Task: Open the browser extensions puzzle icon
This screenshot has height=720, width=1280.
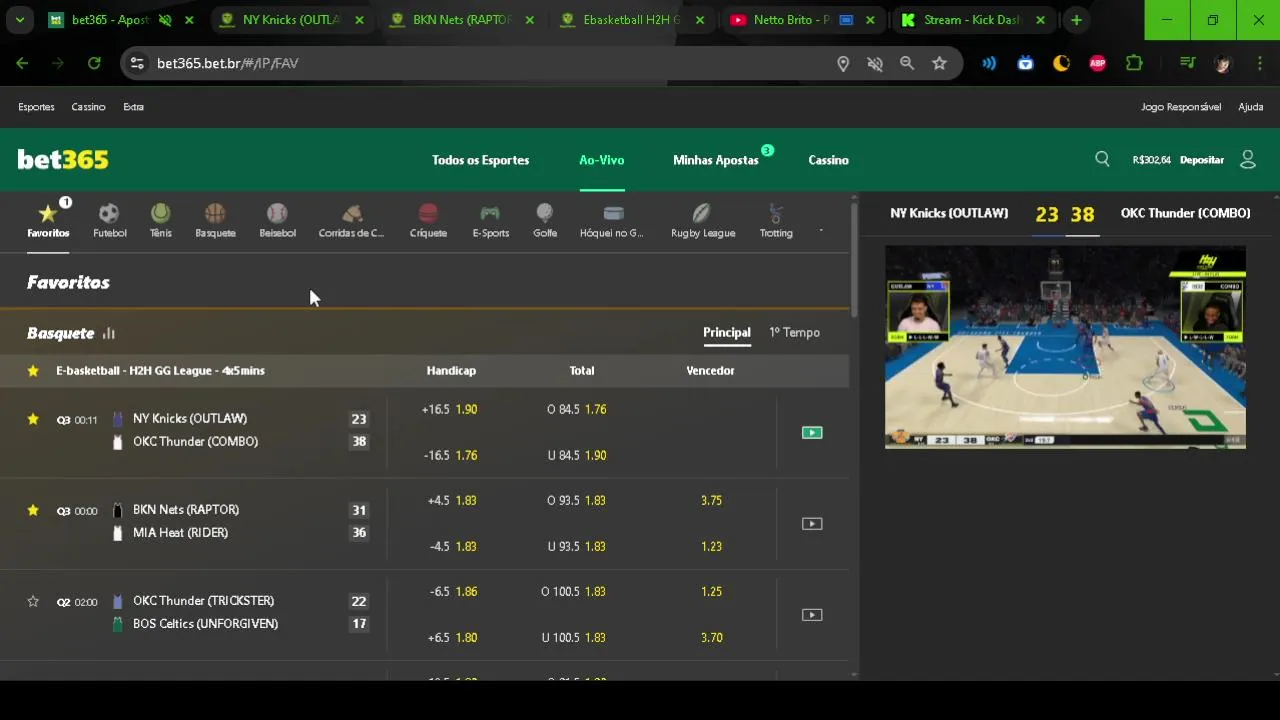Action: coord(1134,63)
